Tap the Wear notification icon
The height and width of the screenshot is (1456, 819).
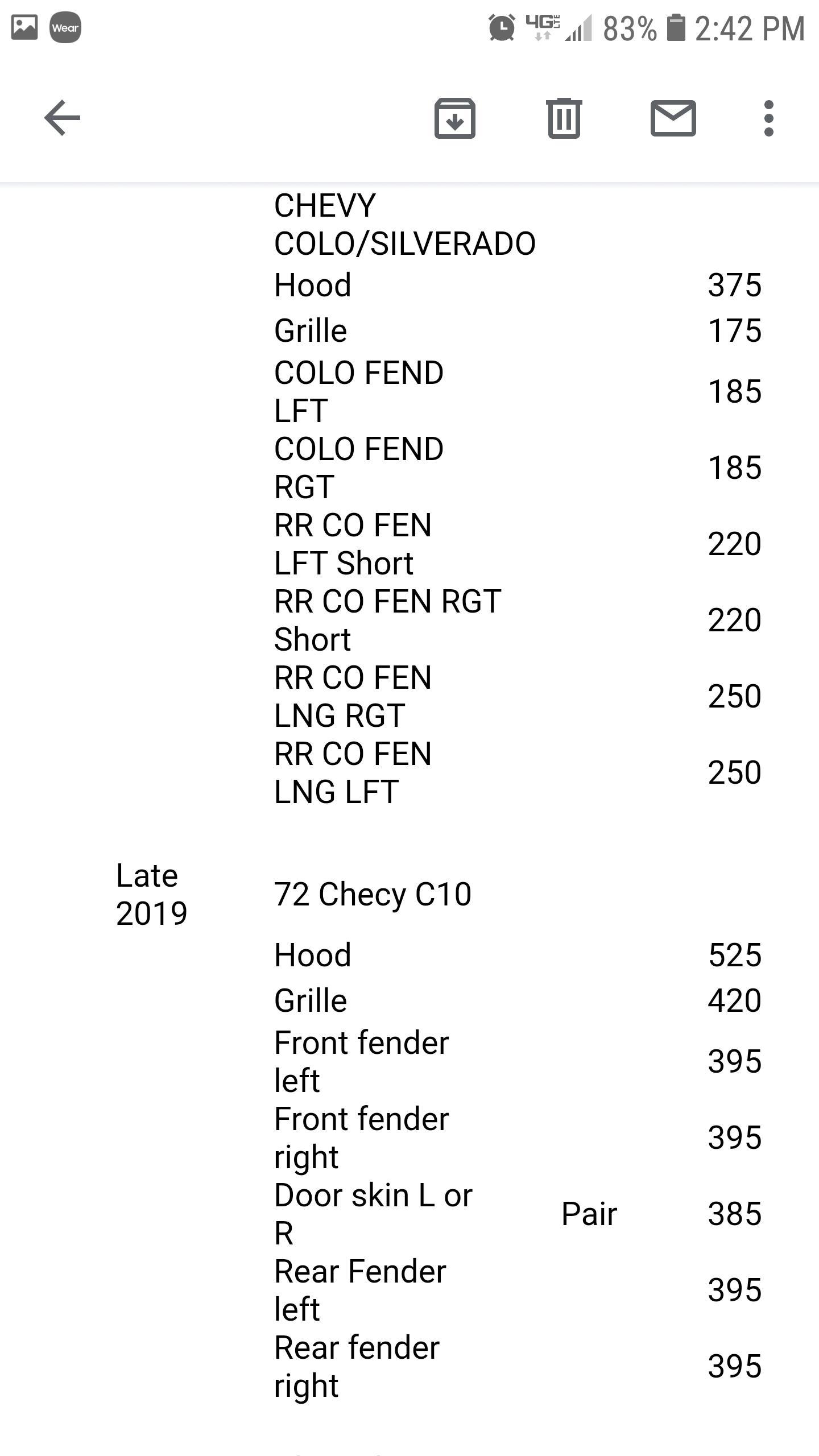pyautogui.click(x=65, y=27)
